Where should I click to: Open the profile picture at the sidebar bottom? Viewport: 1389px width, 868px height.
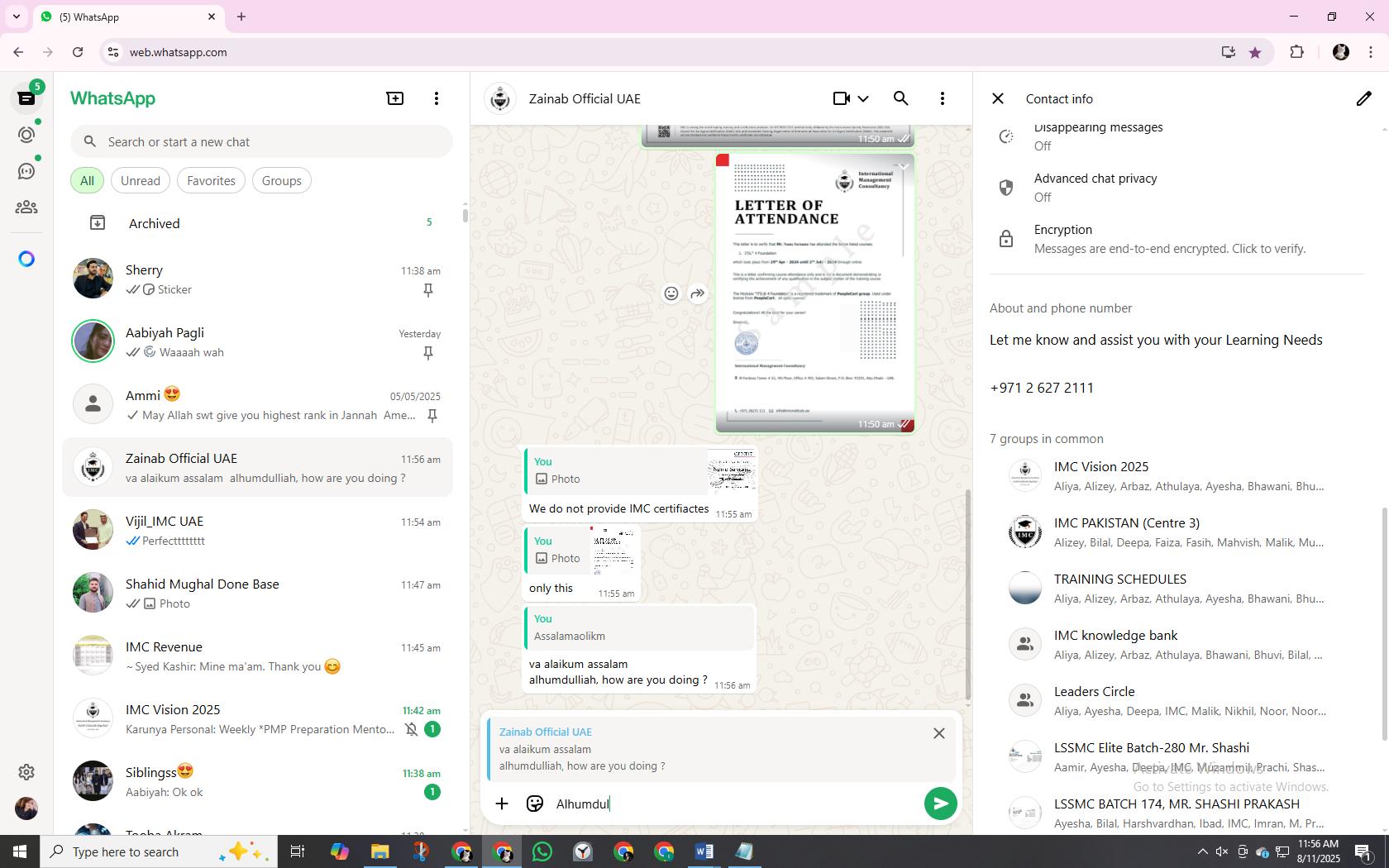(26, 808)
